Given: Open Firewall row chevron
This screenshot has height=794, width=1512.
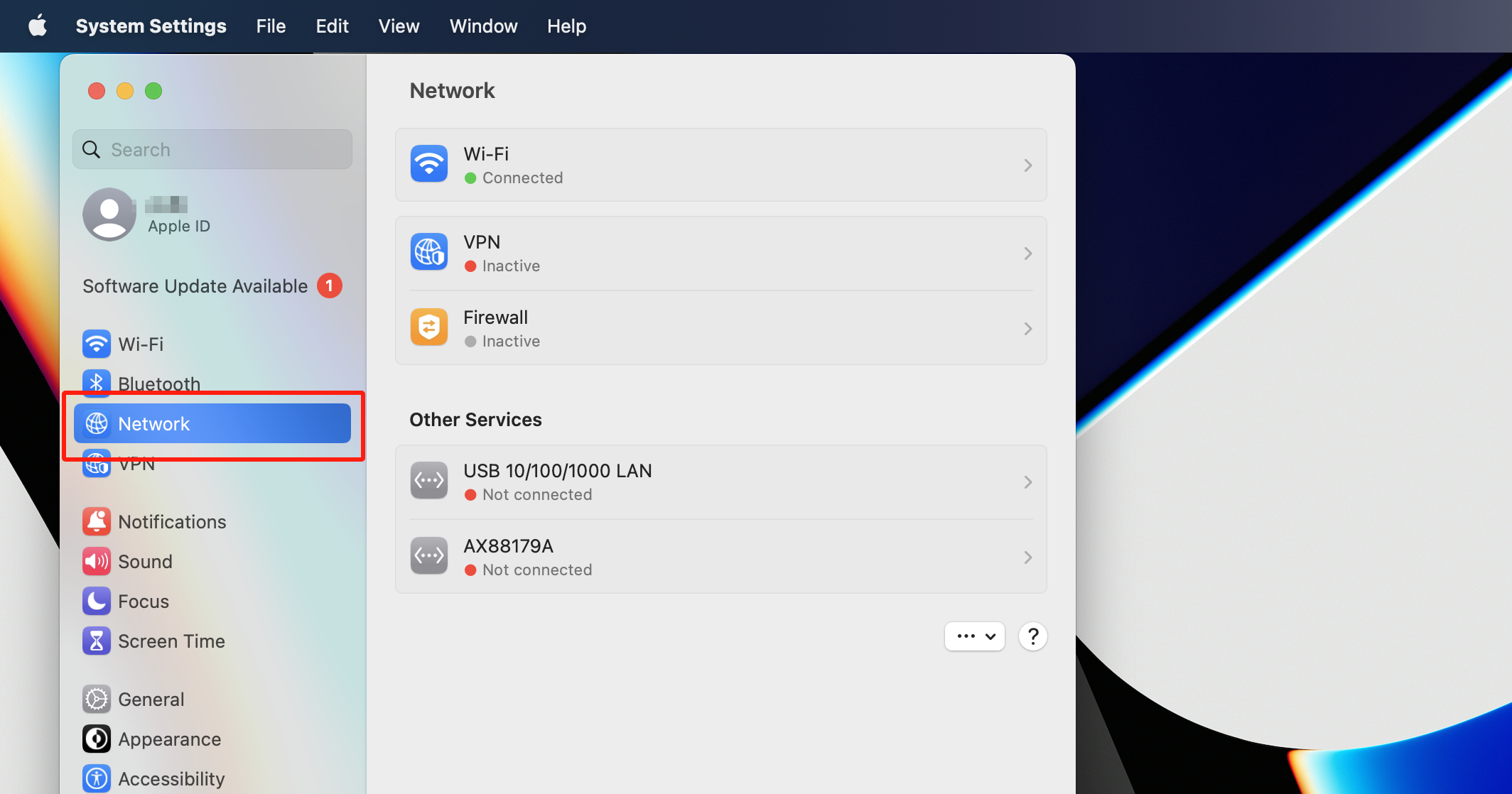Looking at the screenshot, I should point(1028,329).
